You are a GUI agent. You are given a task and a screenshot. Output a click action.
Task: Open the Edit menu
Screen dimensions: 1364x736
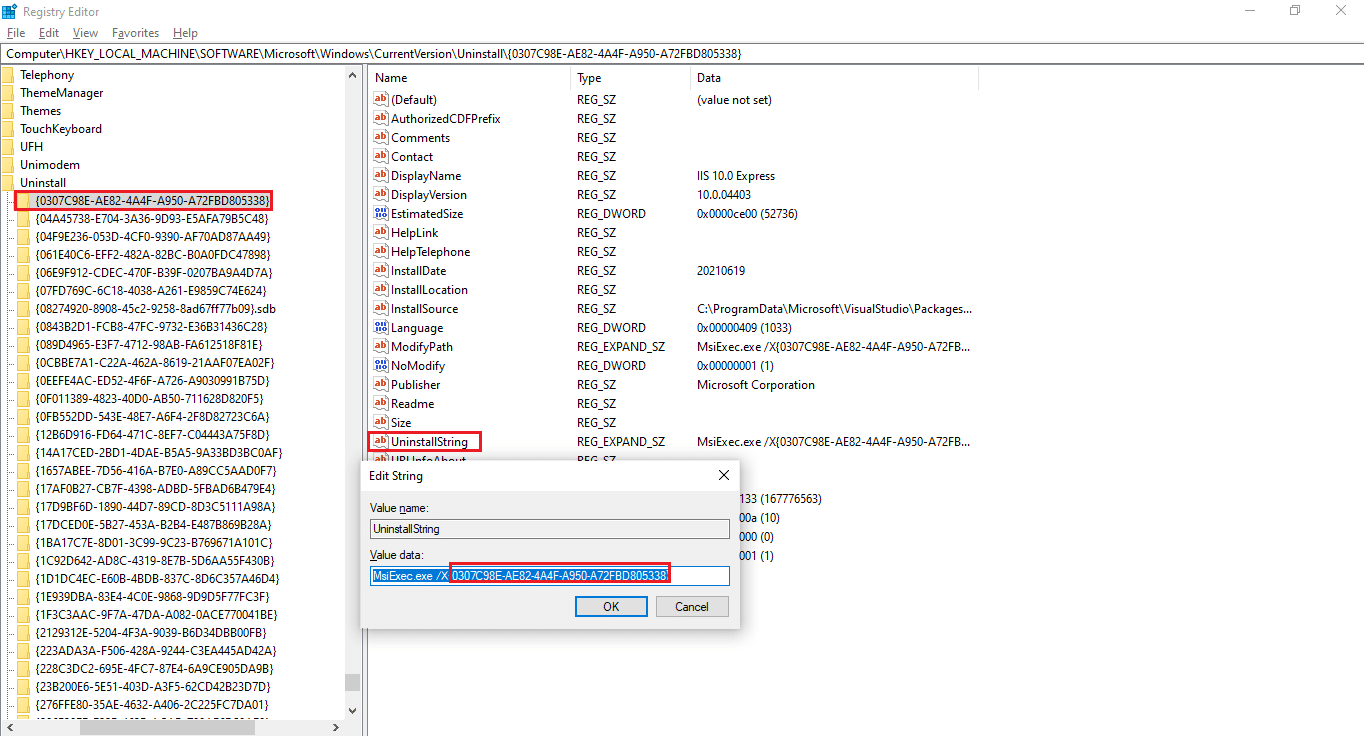point(49,33)
